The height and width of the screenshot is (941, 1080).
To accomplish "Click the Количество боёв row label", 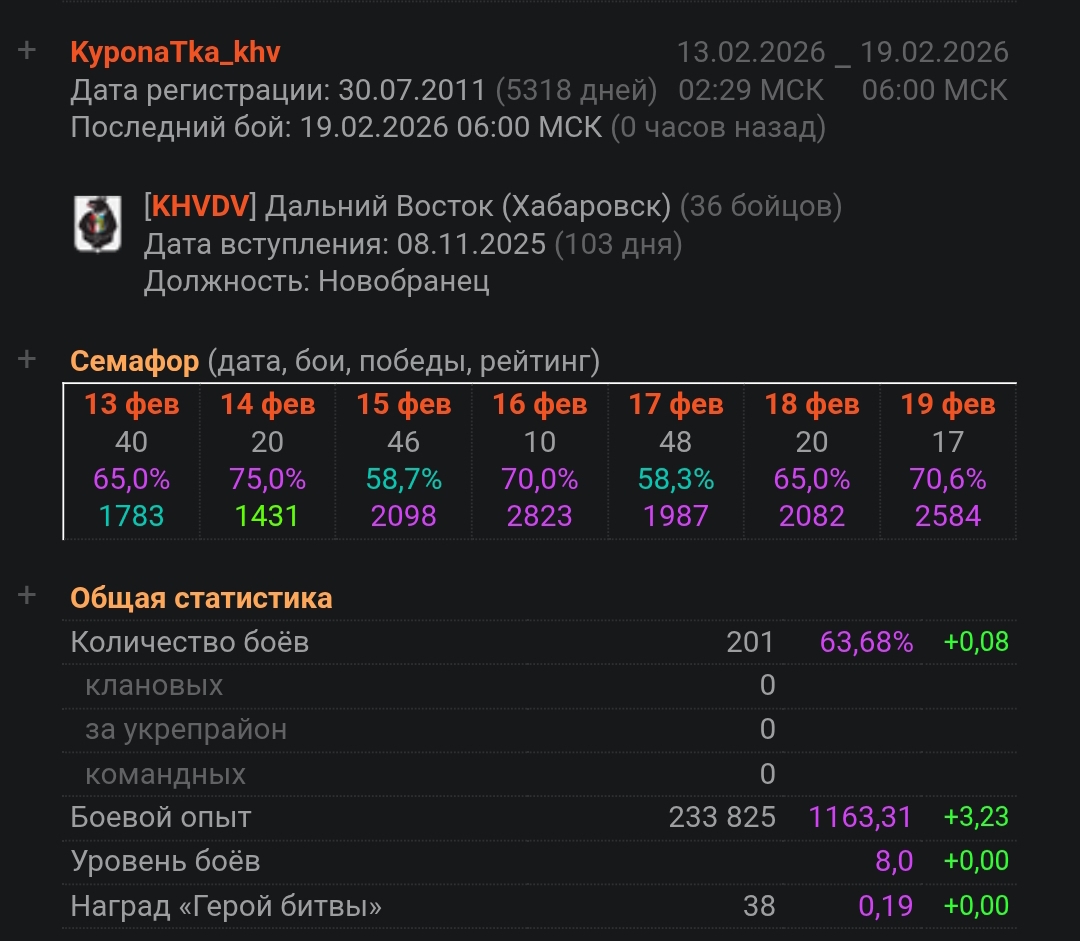I will pyautogui.click(x=189, y=642).
